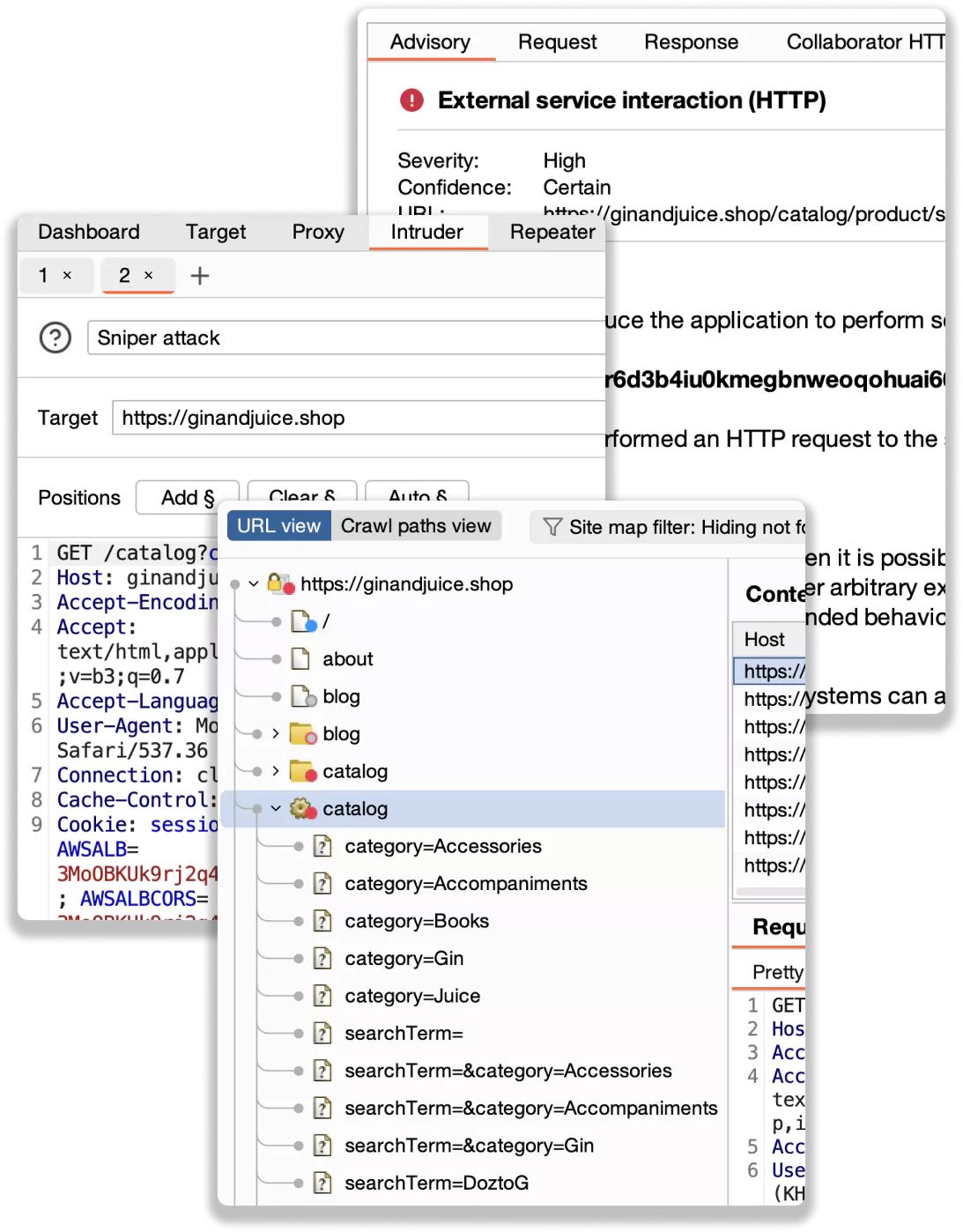Close Intruder attack tab 2
963x1232 pixels.
coord(149,276)
